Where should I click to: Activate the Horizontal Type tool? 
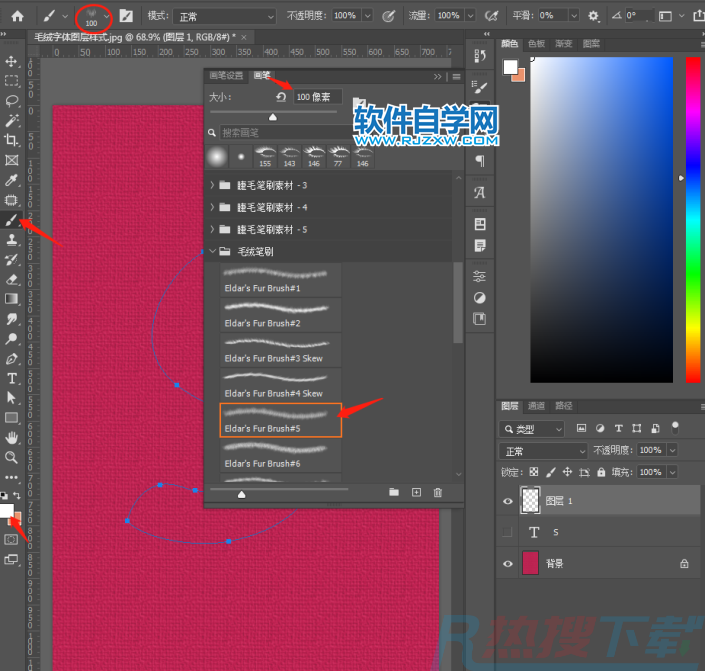12,378
